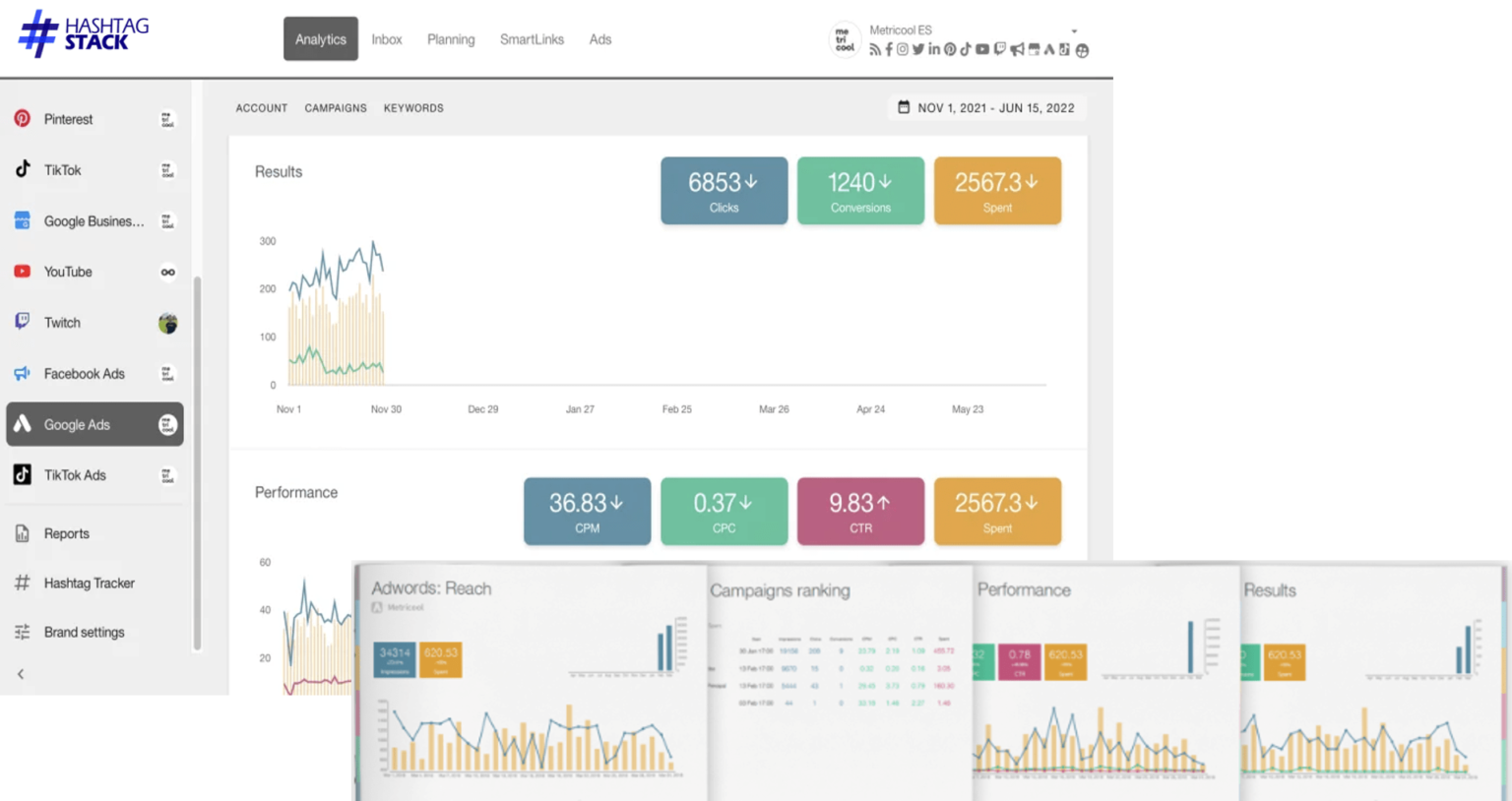Click the TikTok logo icon in sidebar

22,169
